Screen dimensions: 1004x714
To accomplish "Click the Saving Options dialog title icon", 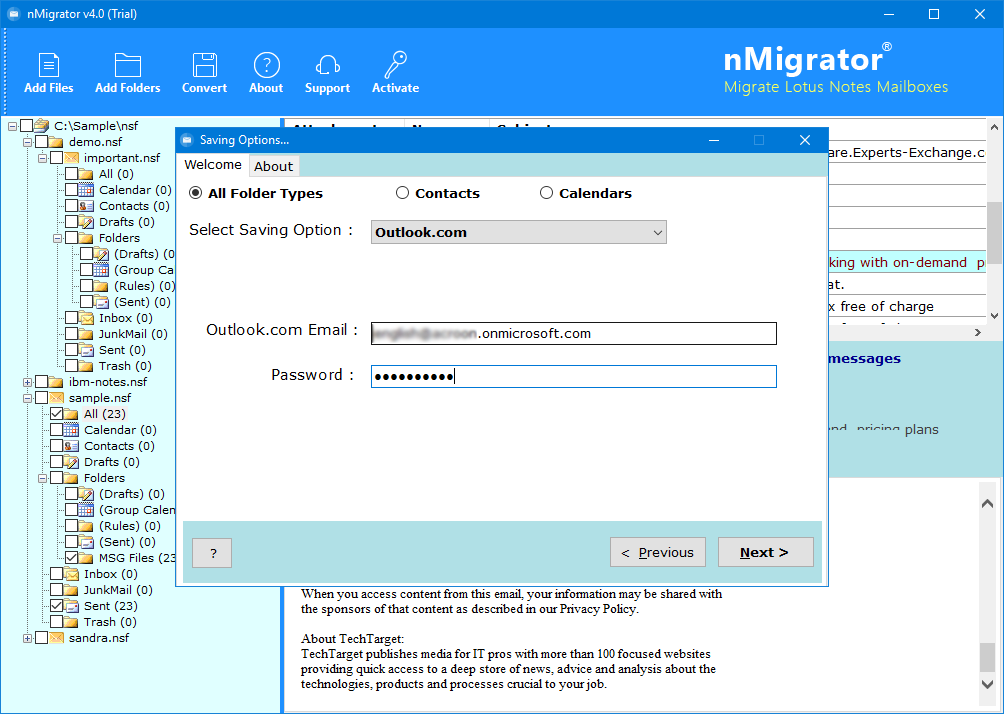I will pyautogui.click(x=187, y=140).
